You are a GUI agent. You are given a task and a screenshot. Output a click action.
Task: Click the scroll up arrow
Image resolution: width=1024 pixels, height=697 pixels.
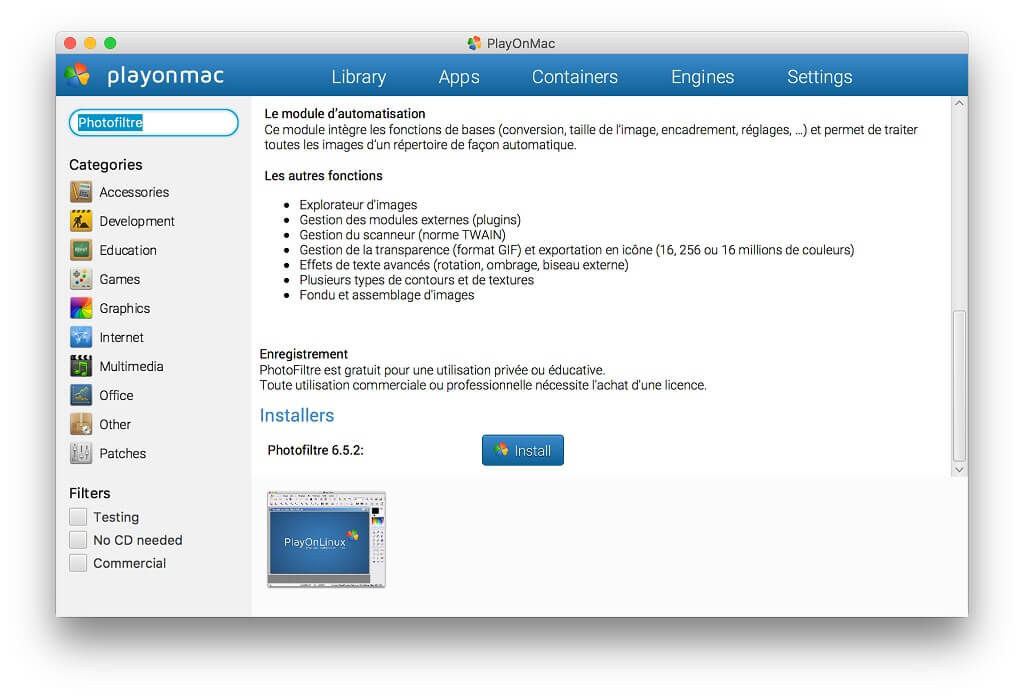[959, 103]
